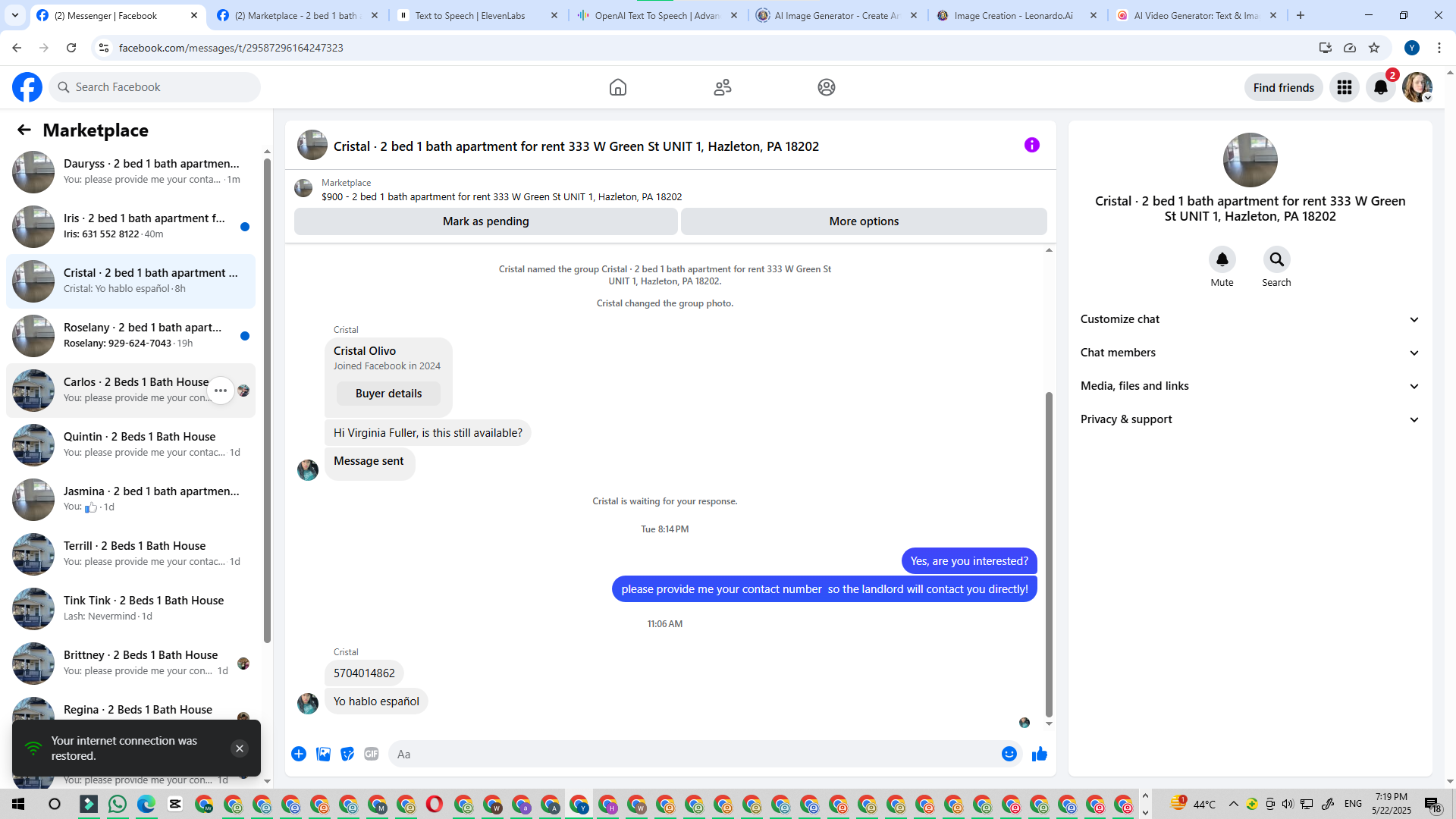Screen dimensions: 1456x819
Task: Click the conversation messages scrollbar
Action: click(x=1049, y=554)
